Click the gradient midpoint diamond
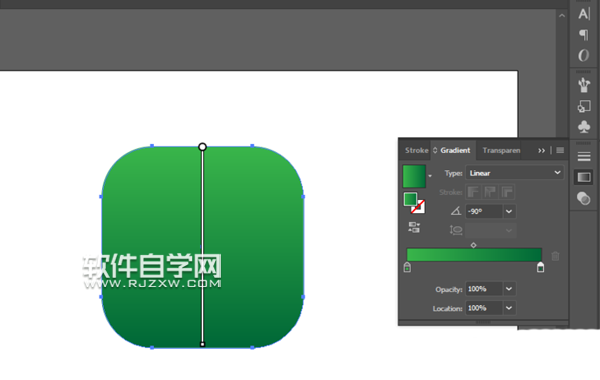The height and width of the screenshot is (380, 600). coord(473,245)
